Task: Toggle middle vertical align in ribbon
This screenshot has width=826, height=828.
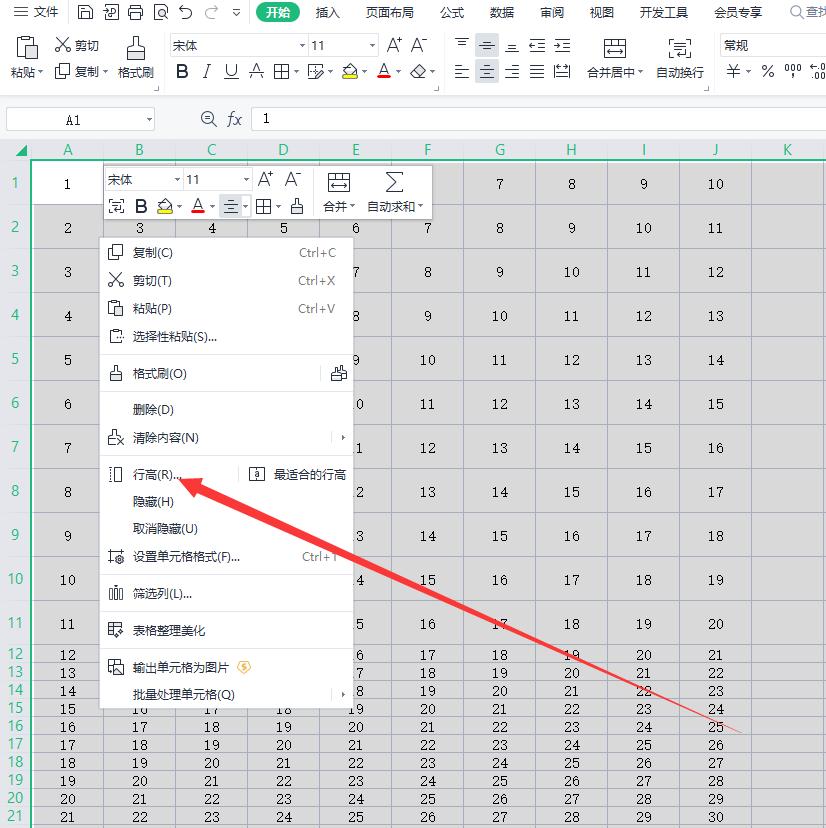Action: click(486, 45)
